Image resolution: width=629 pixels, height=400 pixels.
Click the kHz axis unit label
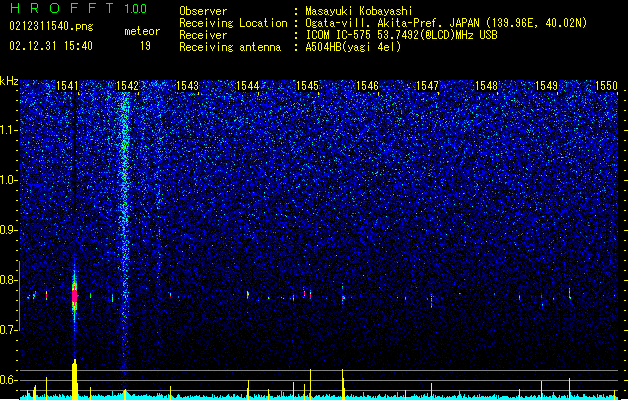tap(9, 81)
